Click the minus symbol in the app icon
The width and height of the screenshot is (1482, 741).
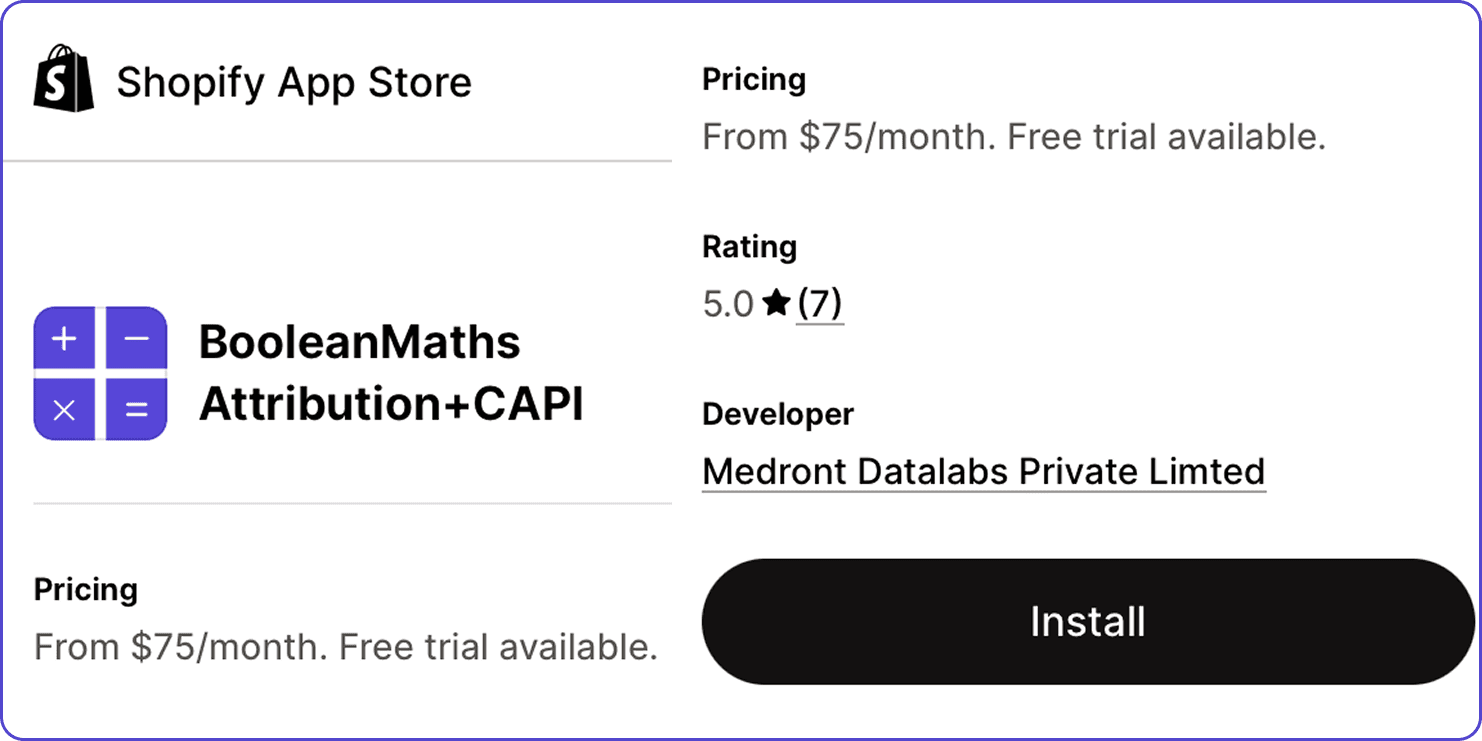138,338
